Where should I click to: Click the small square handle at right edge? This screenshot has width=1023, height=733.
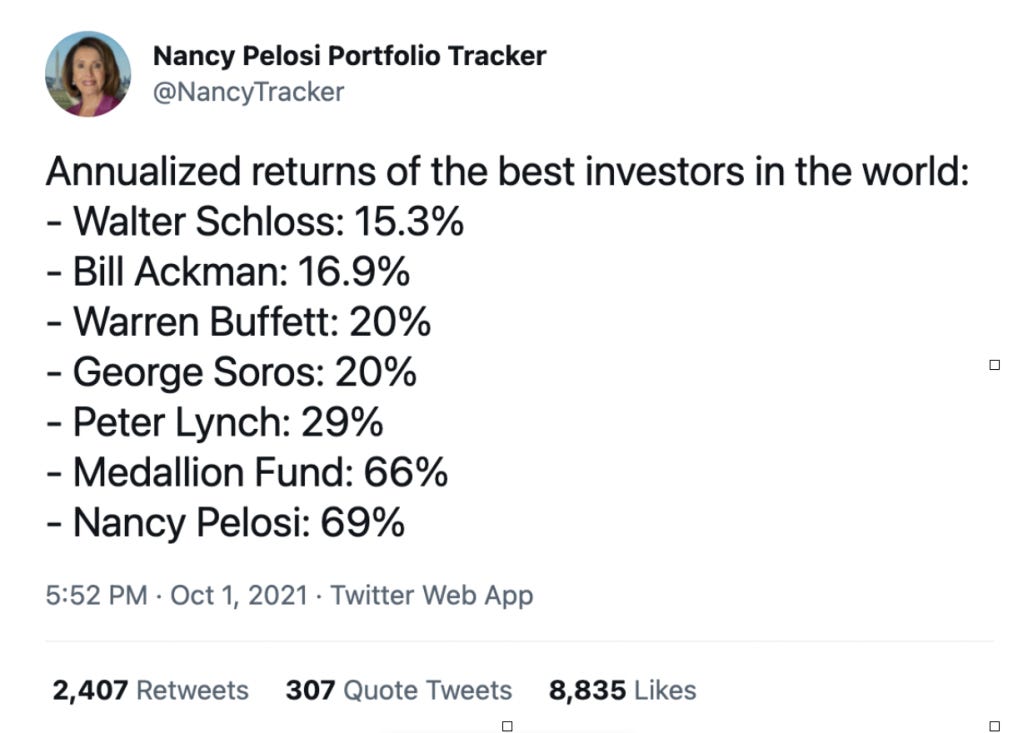click(994, 365)
